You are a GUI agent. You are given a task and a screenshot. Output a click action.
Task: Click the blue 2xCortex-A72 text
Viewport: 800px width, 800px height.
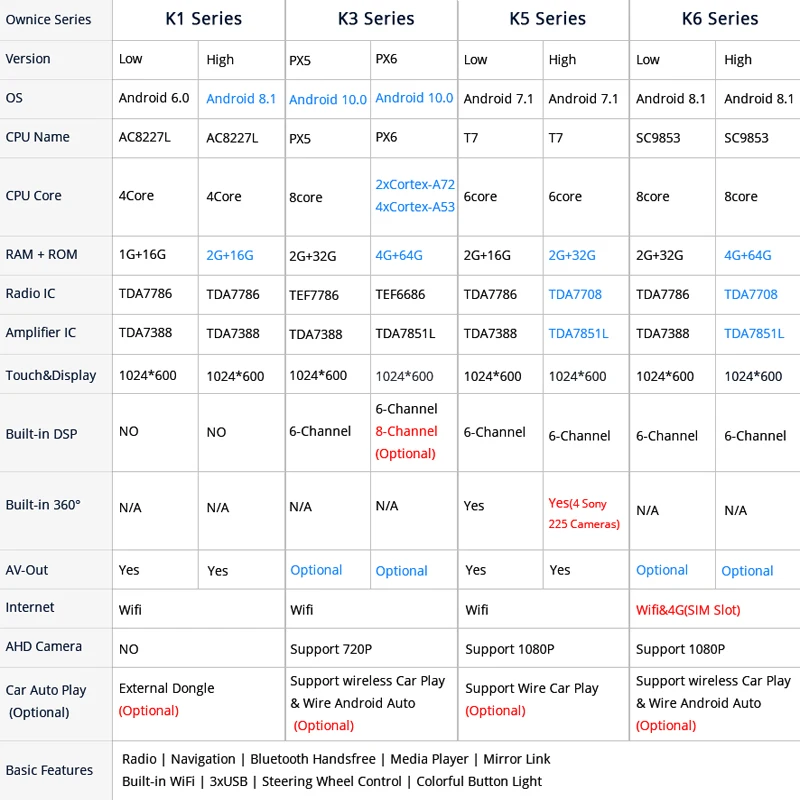pyautogui.click(x=415, y=185)
